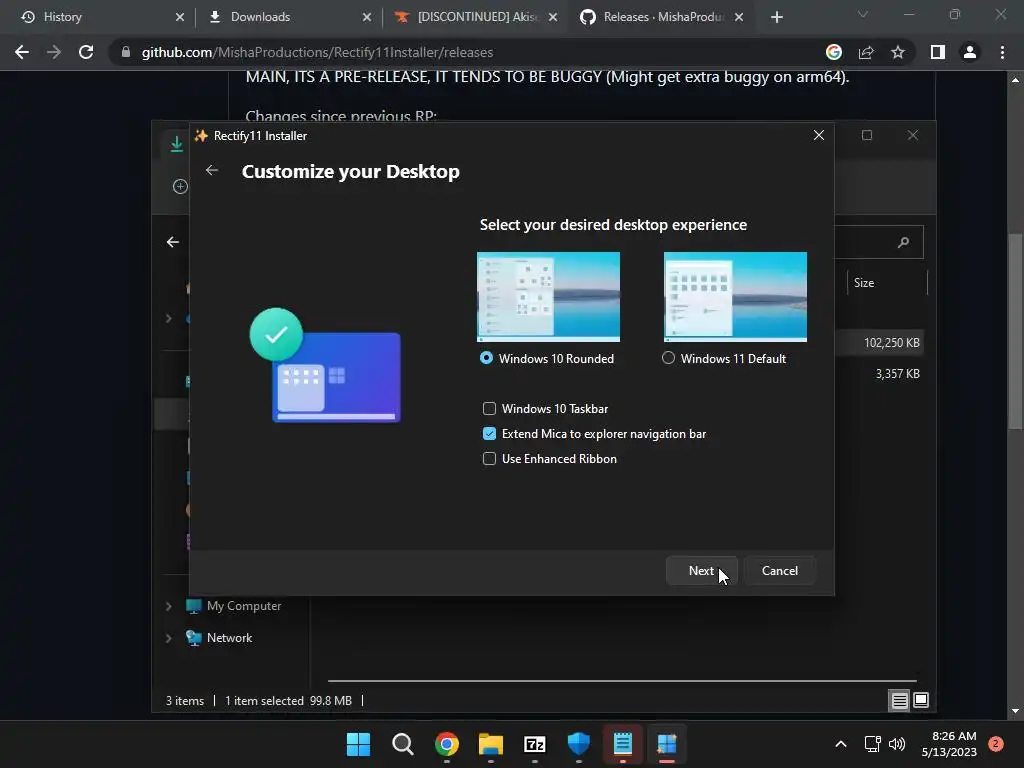Click the explorer horizontal scrollbar

622,680
